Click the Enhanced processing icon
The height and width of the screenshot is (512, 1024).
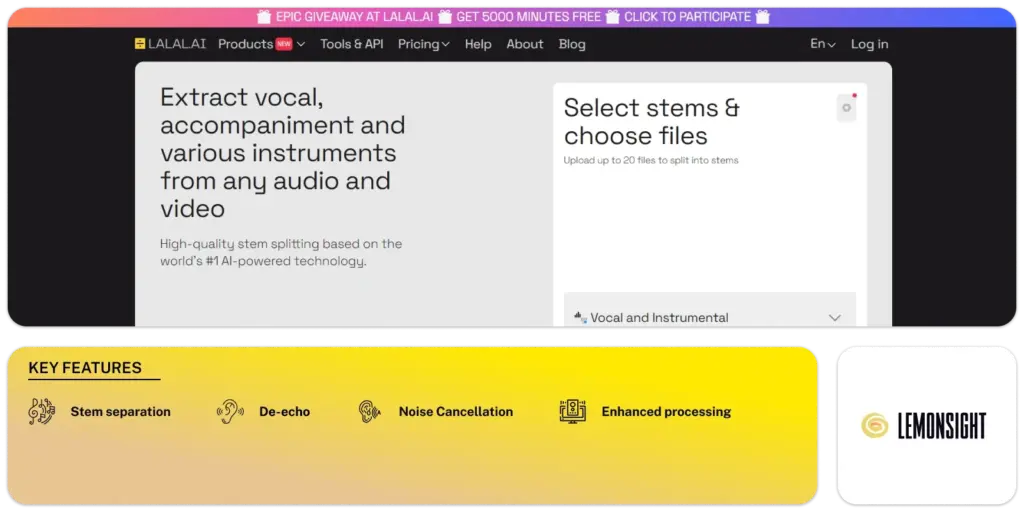(573, 411)
